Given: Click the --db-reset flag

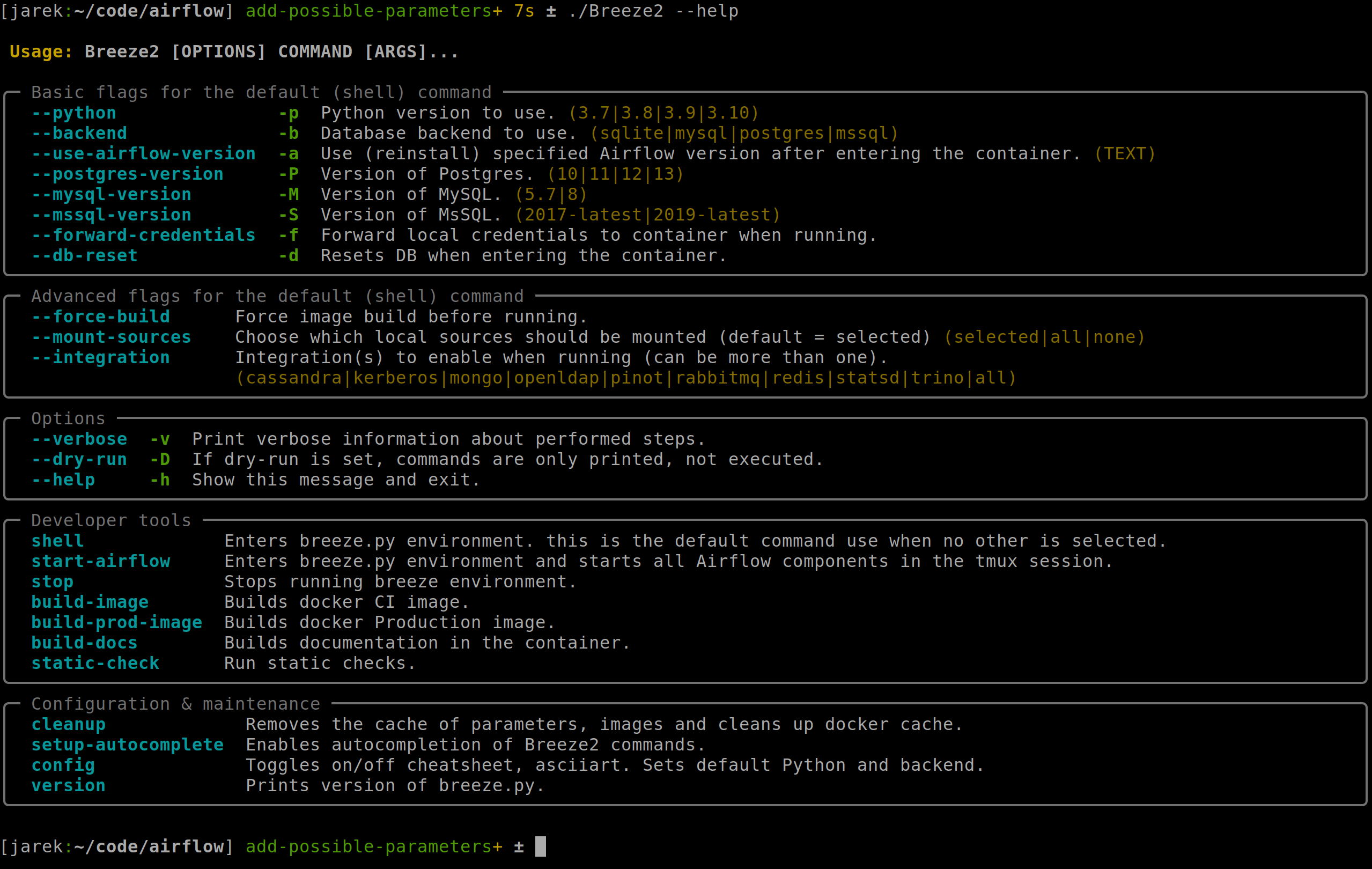Looking at the screenshot, I should (84, 256).
